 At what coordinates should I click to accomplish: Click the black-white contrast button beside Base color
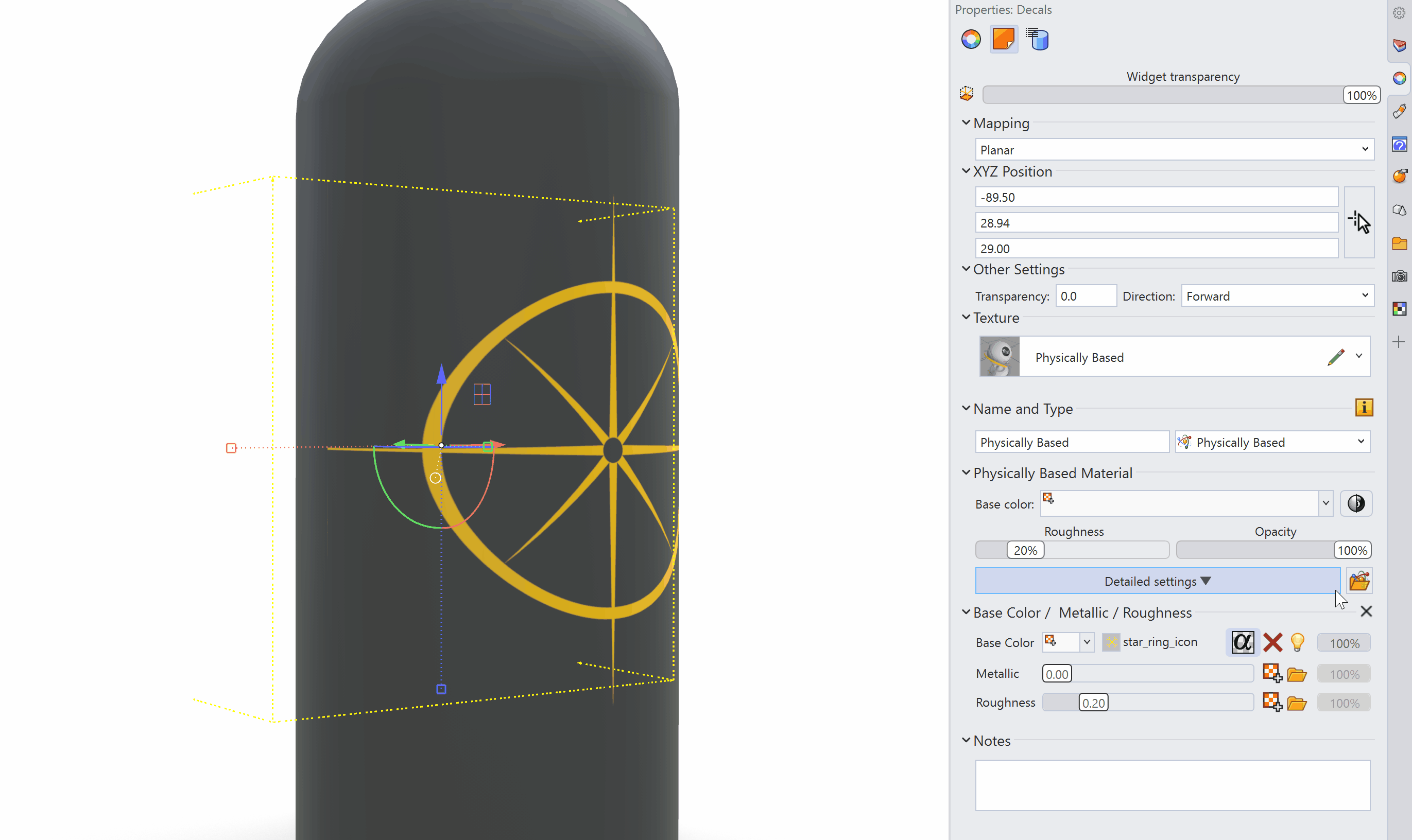[x=1356, y=503]
